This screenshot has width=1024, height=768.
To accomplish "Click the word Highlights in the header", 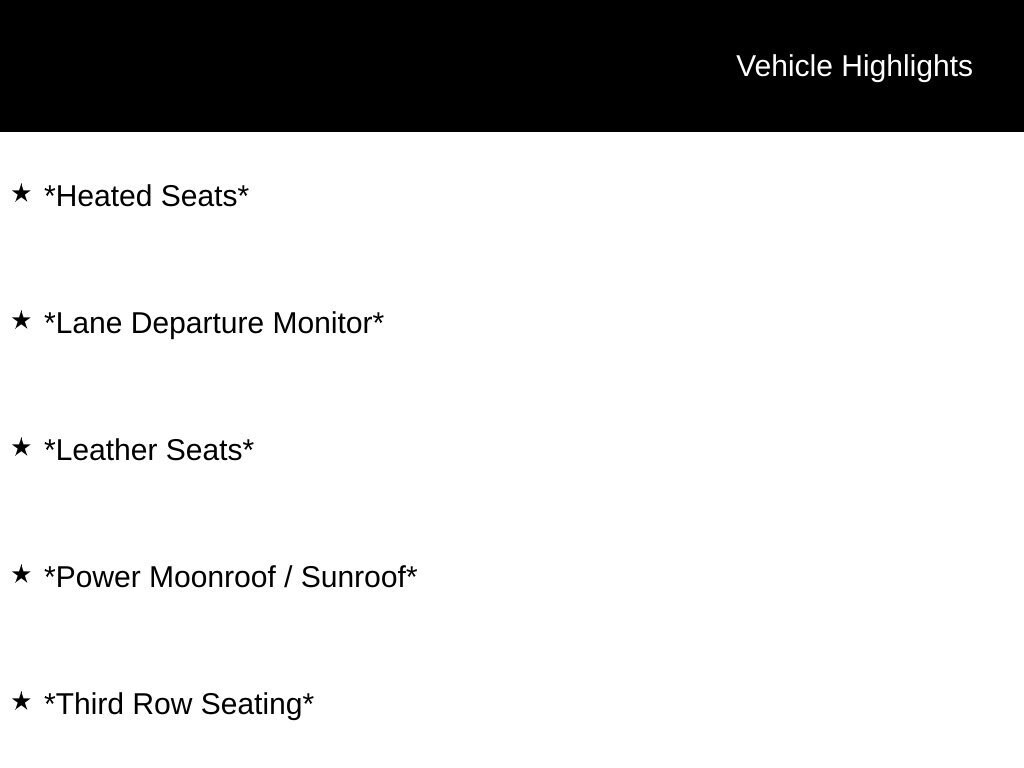I will pyautogui.click(x=907, y=67).
